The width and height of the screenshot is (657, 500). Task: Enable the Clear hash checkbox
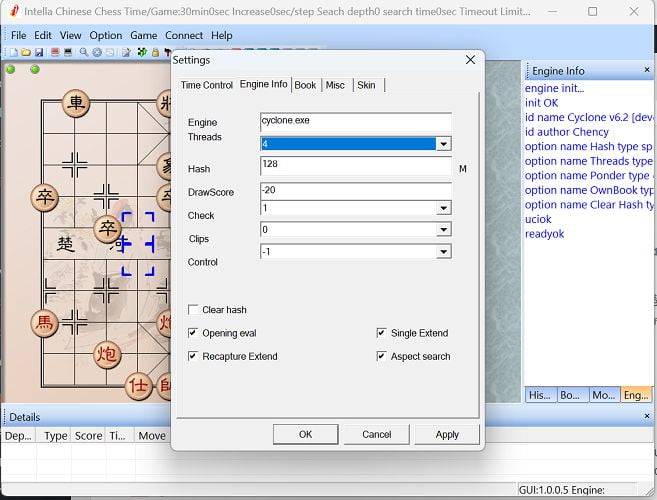(193, 310)
